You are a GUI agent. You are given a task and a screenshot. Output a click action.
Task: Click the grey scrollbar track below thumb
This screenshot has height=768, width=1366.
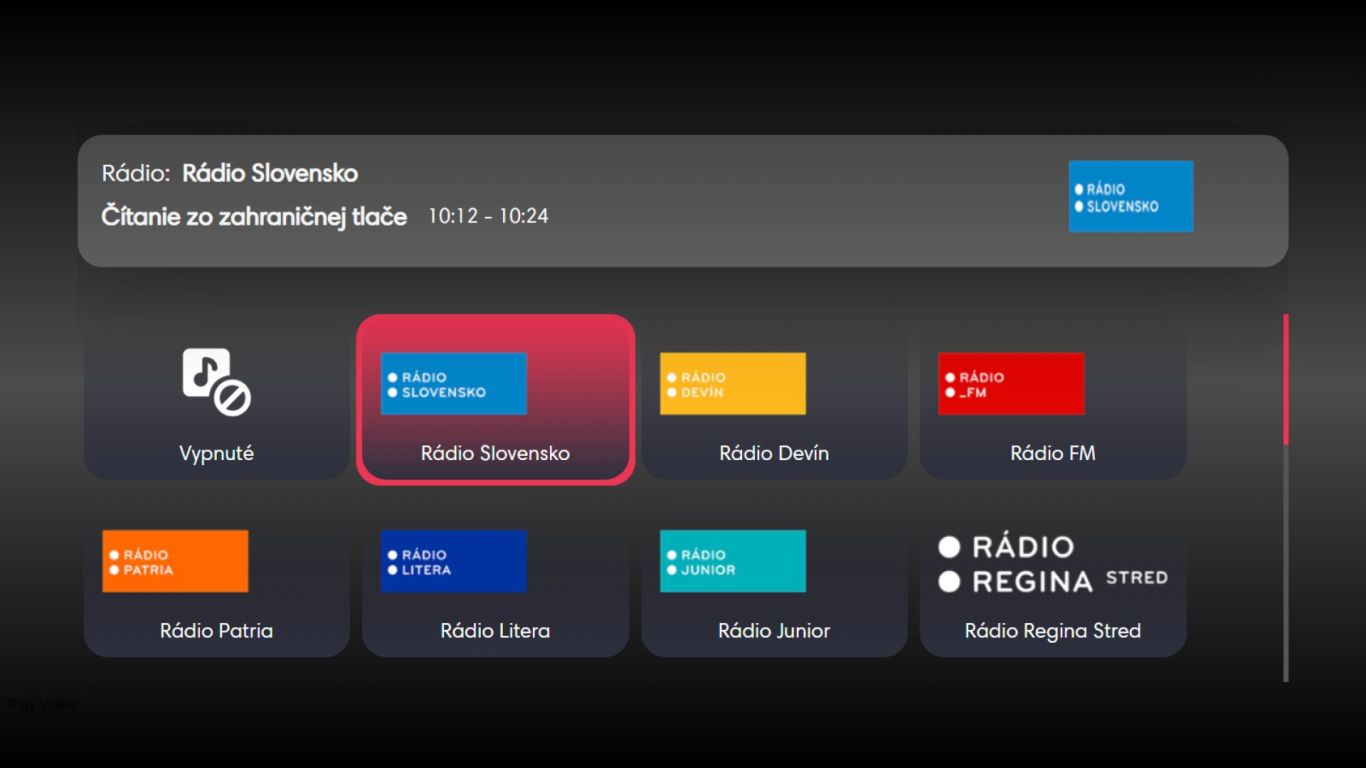click(x=1286, y=563)
